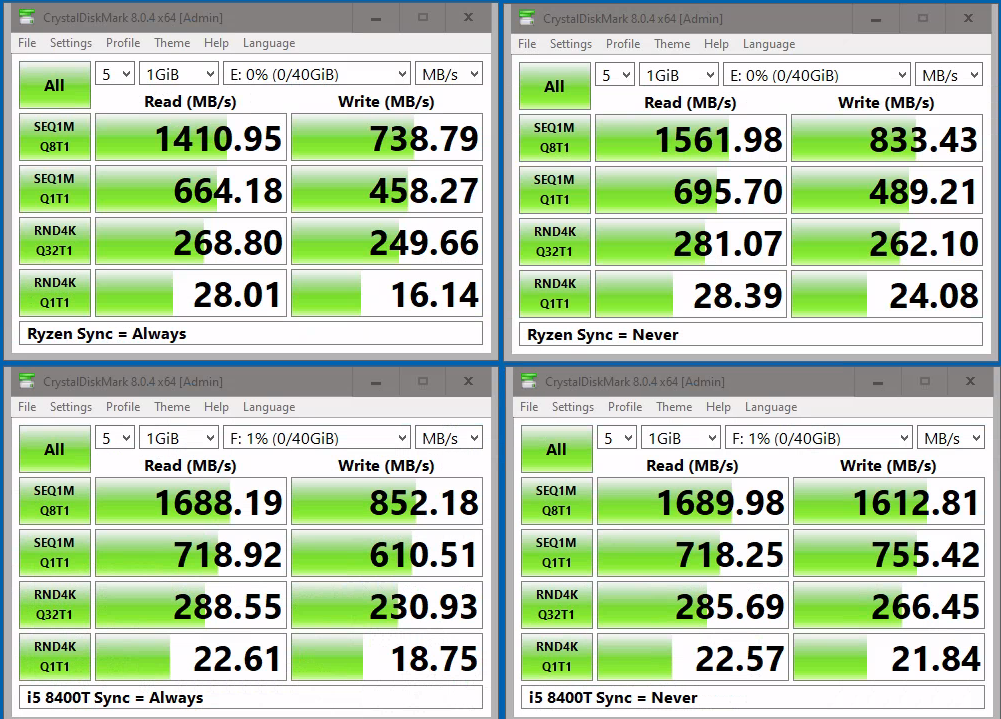Start SEQ1M Q1T1 test in Ryzen Sync Always window
The image size is (1001, 719).
pyautogui.click(x=55, y=188)
